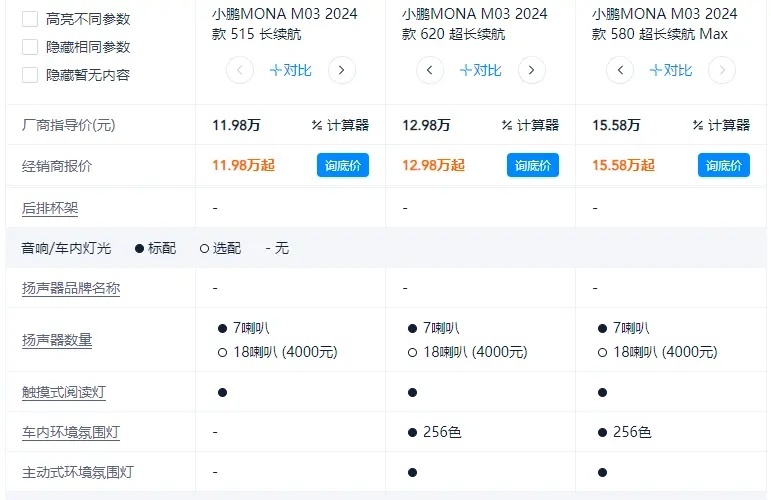
Task: Click left arrow under 580 超长续航 Max model
Action: coord(620,70)
